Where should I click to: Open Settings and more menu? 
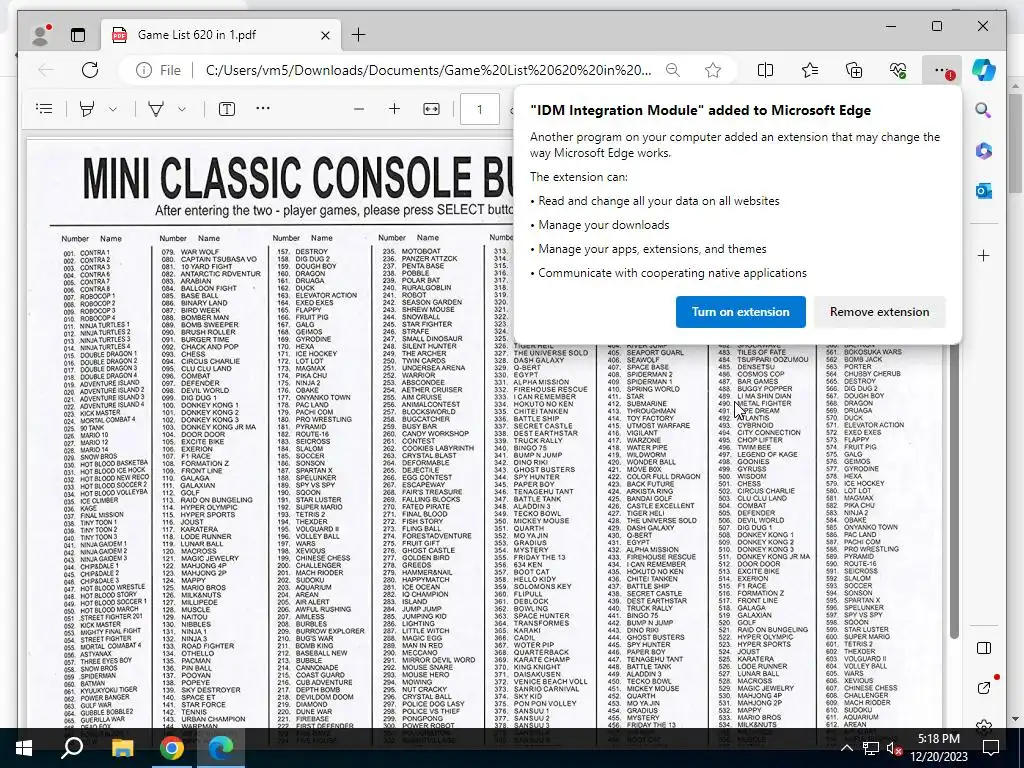(x=941, y=70)
